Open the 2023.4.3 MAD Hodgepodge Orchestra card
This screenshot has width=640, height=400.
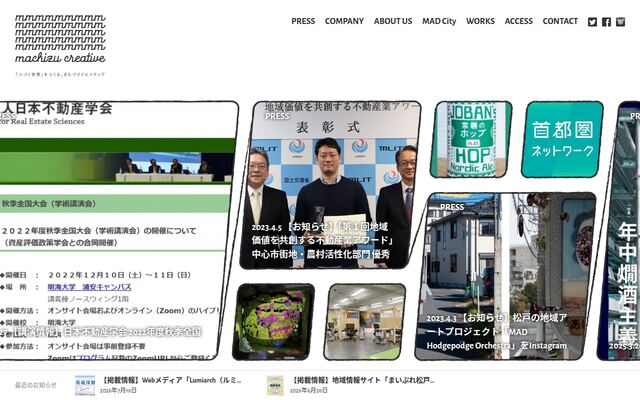pyautogui.click(x=505, y=276)
